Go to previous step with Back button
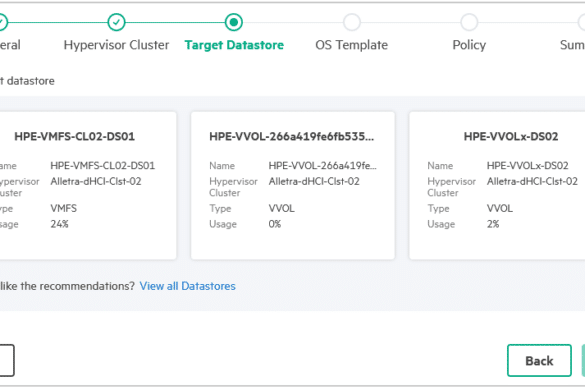Viewport: 585px width, 390px height. tap(539, 361)
